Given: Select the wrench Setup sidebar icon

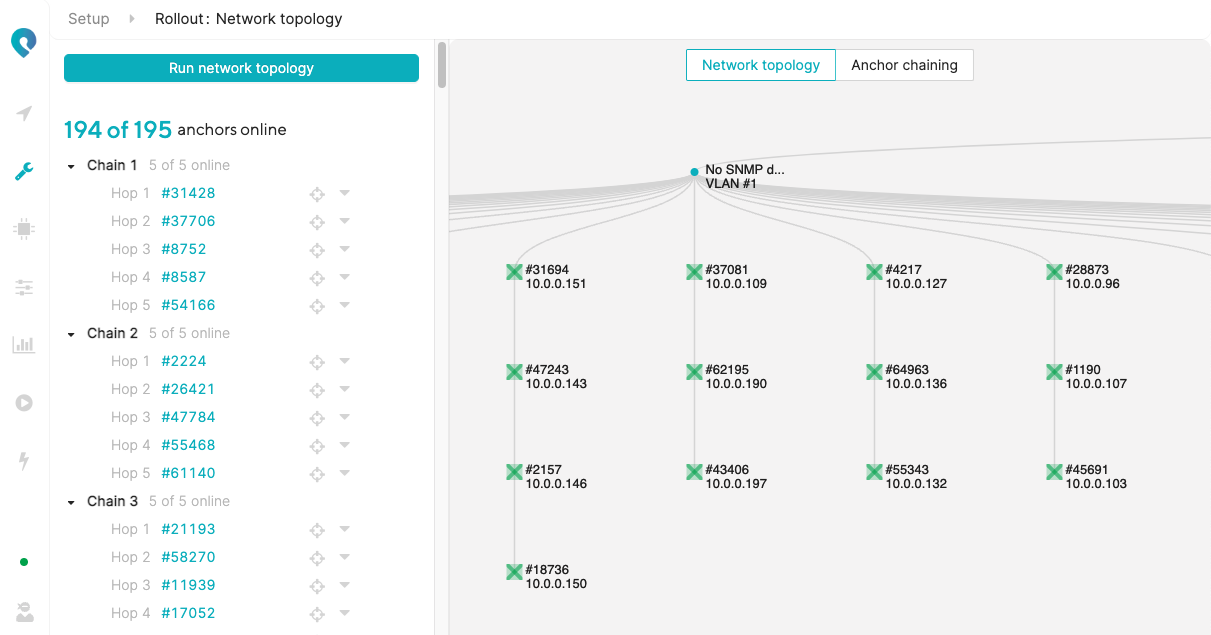Looking at the screenshot, I should (x=24, y=172).
